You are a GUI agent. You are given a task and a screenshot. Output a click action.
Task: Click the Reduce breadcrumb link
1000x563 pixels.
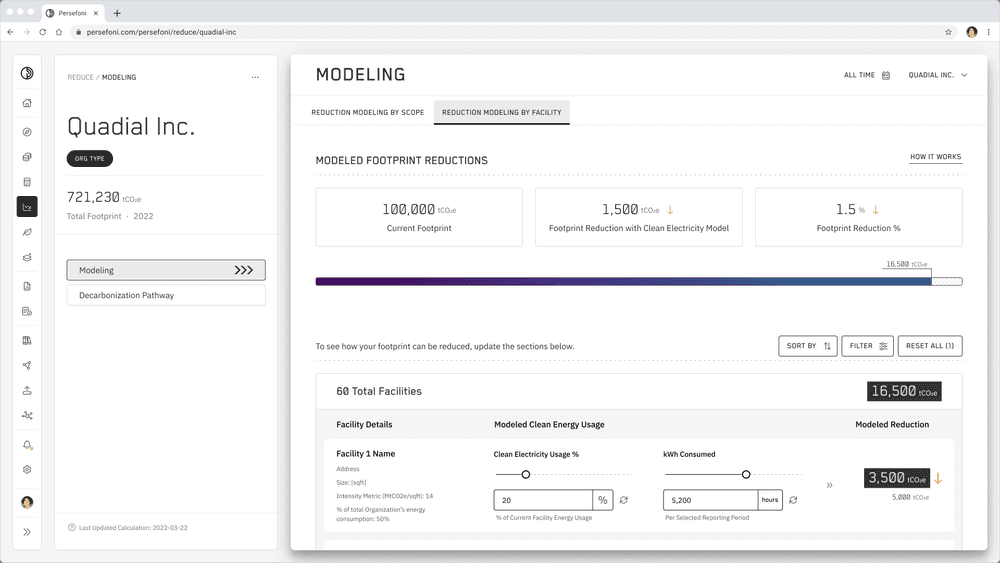pyautogui.click(x=80, y=77)
